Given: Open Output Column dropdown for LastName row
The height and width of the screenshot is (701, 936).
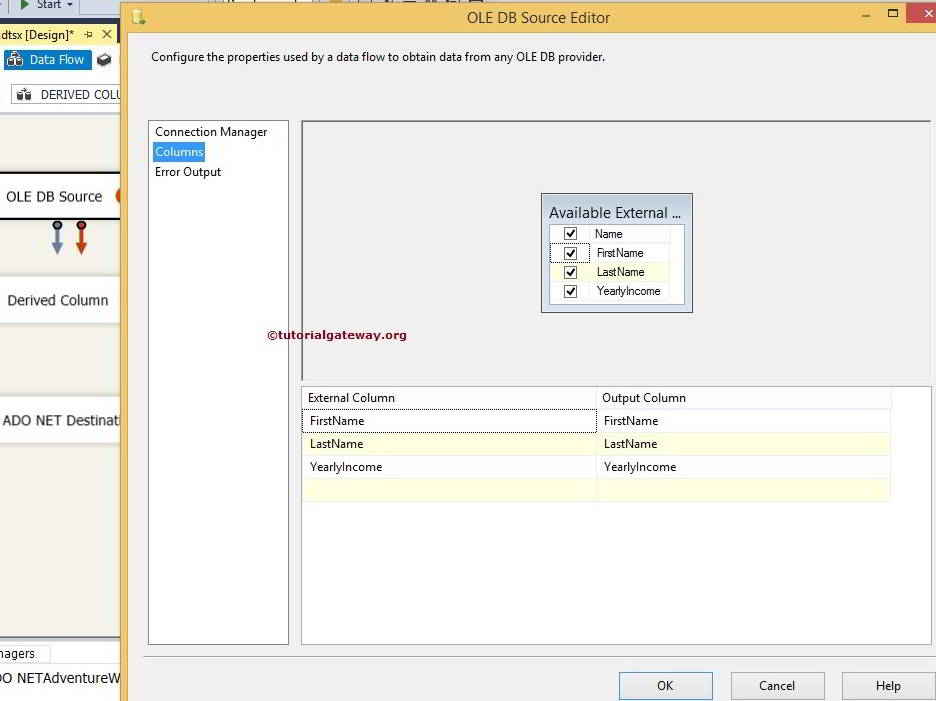Looking at the screenshot, I should coord(881,444).
